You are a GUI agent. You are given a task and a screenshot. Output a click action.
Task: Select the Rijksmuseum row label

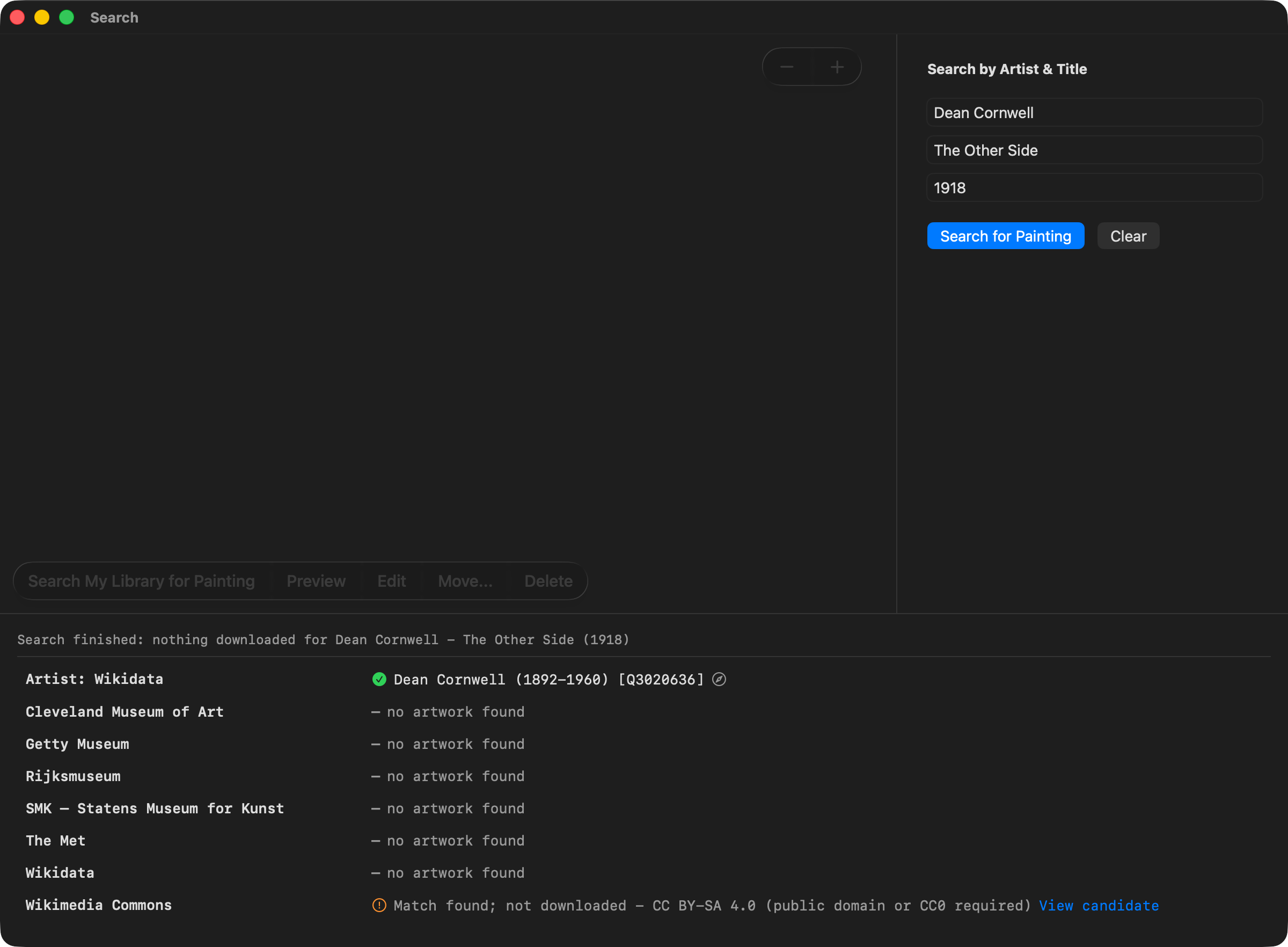74,776
